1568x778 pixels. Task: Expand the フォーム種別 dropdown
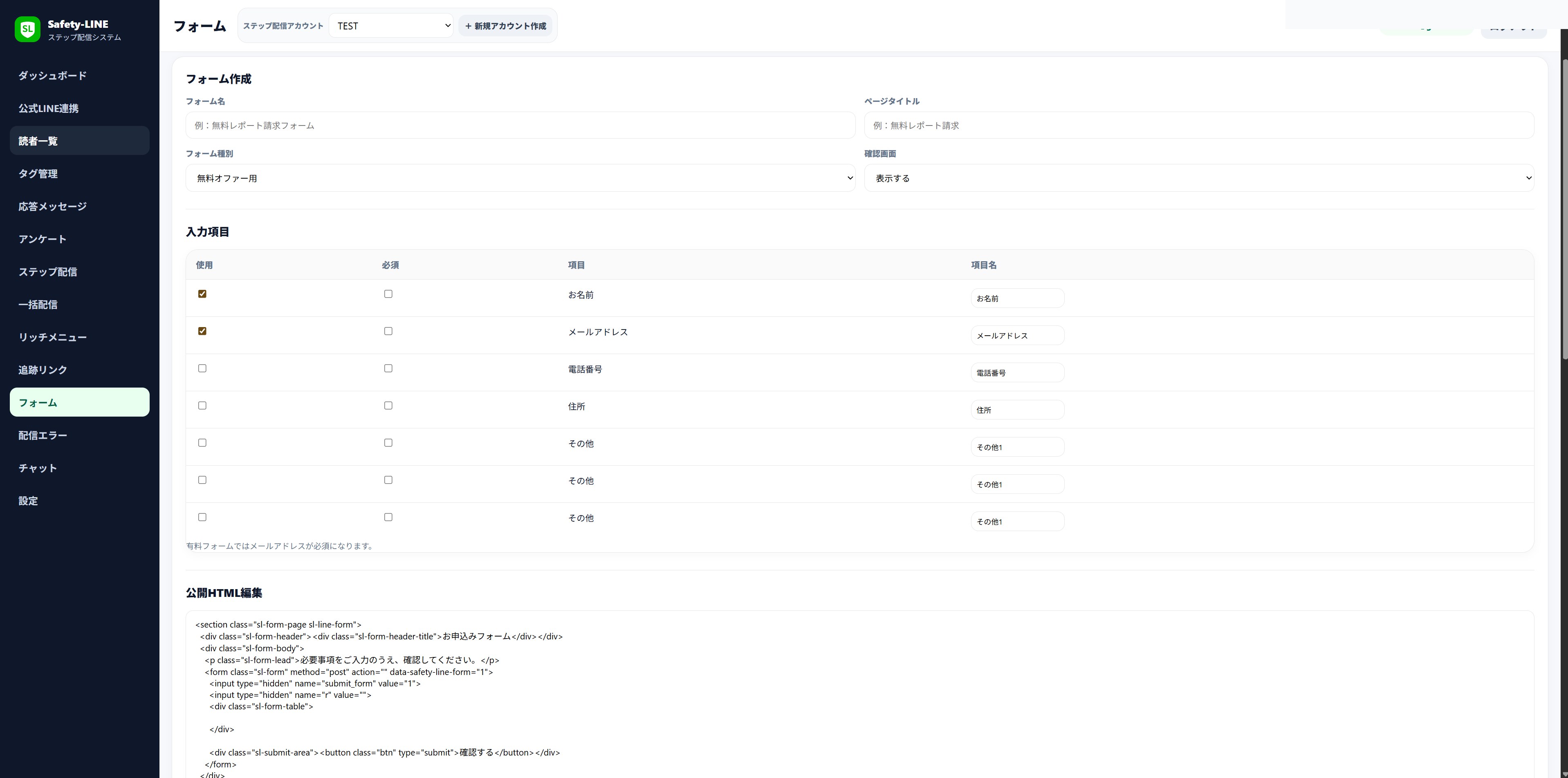pyautogui.click(x=520, y=178)
